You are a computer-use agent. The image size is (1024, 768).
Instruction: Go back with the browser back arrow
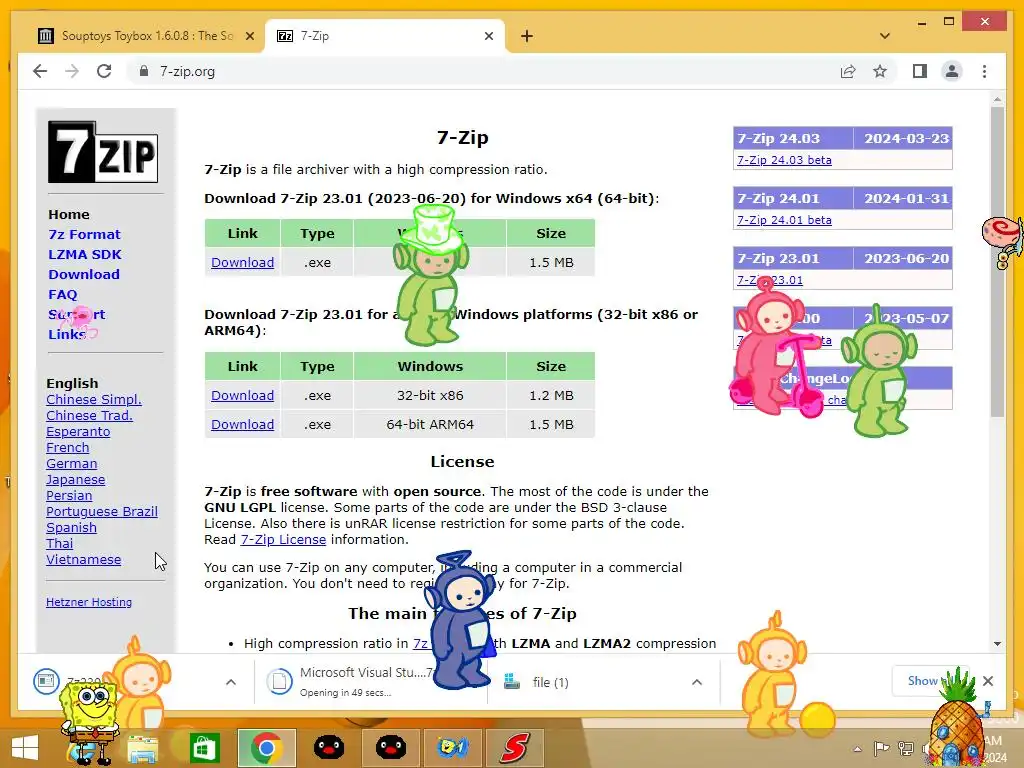[40, 71]
